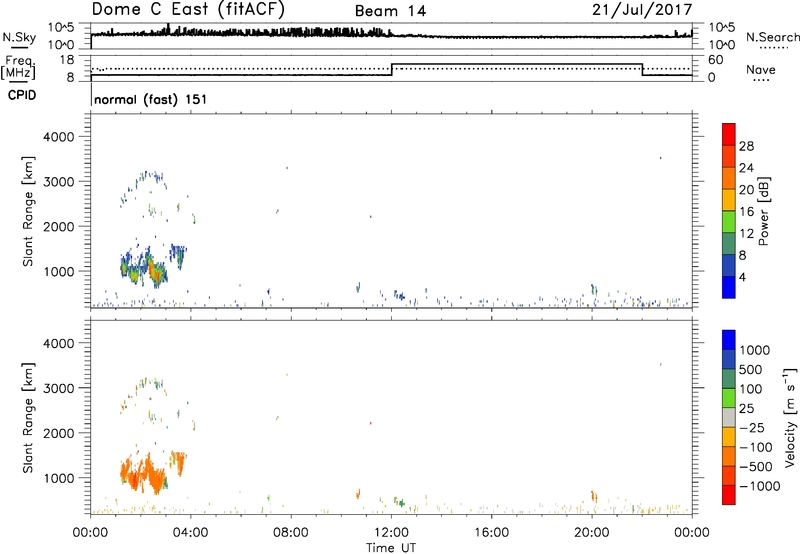This screenshot has width=800, height=554.
Task: Click the 'CPID' label
Action: (22, 95)
